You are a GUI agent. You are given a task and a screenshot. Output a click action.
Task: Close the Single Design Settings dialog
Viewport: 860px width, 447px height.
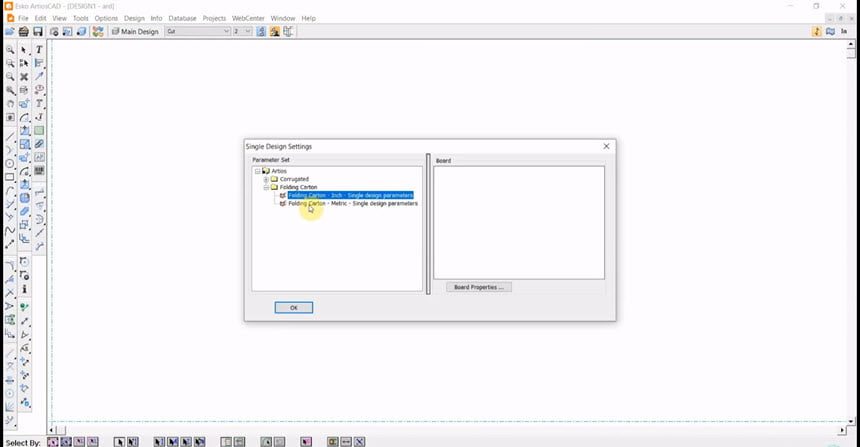(x=606, y=146)
